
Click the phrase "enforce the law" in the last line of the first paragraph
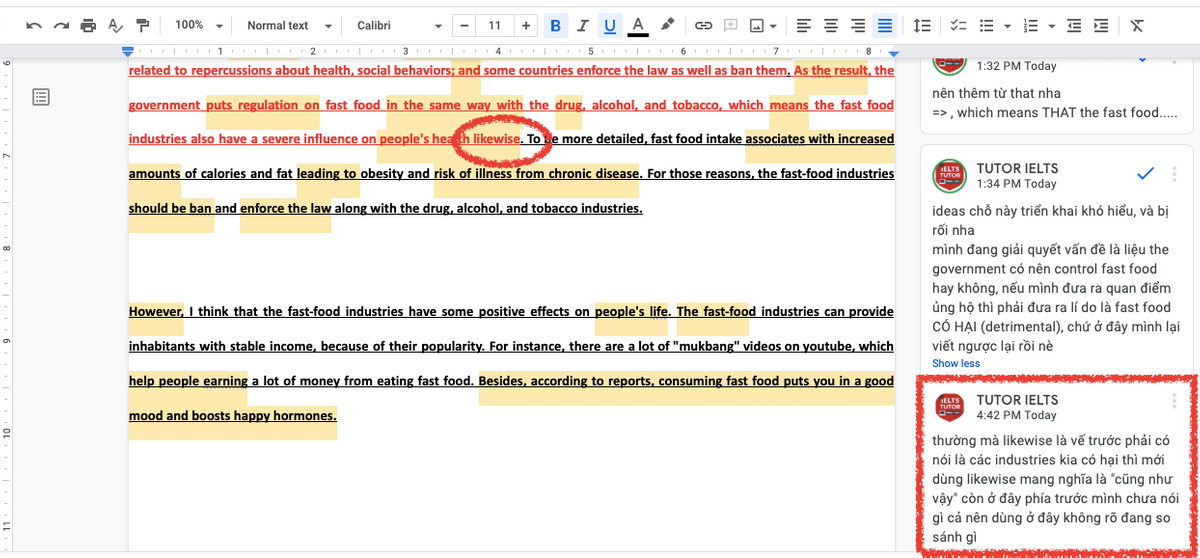pos(286,209)
